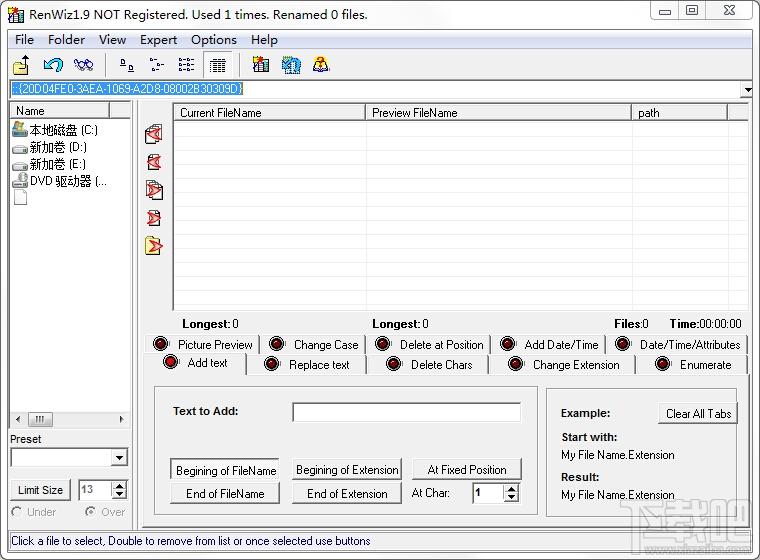760x560 pixels.
Task: Select the Under radio button
Action: tap(16, 512)
